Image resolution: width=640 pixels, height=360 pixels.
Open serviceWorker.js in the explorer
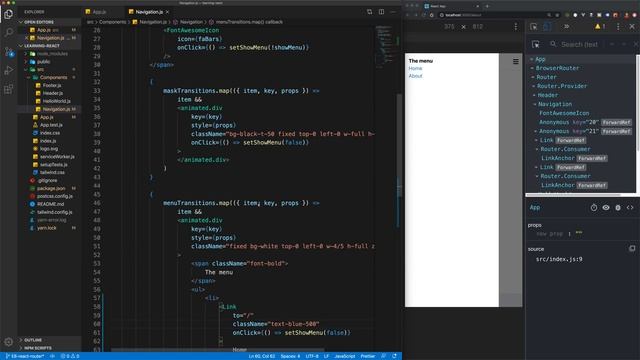point(57,157)
